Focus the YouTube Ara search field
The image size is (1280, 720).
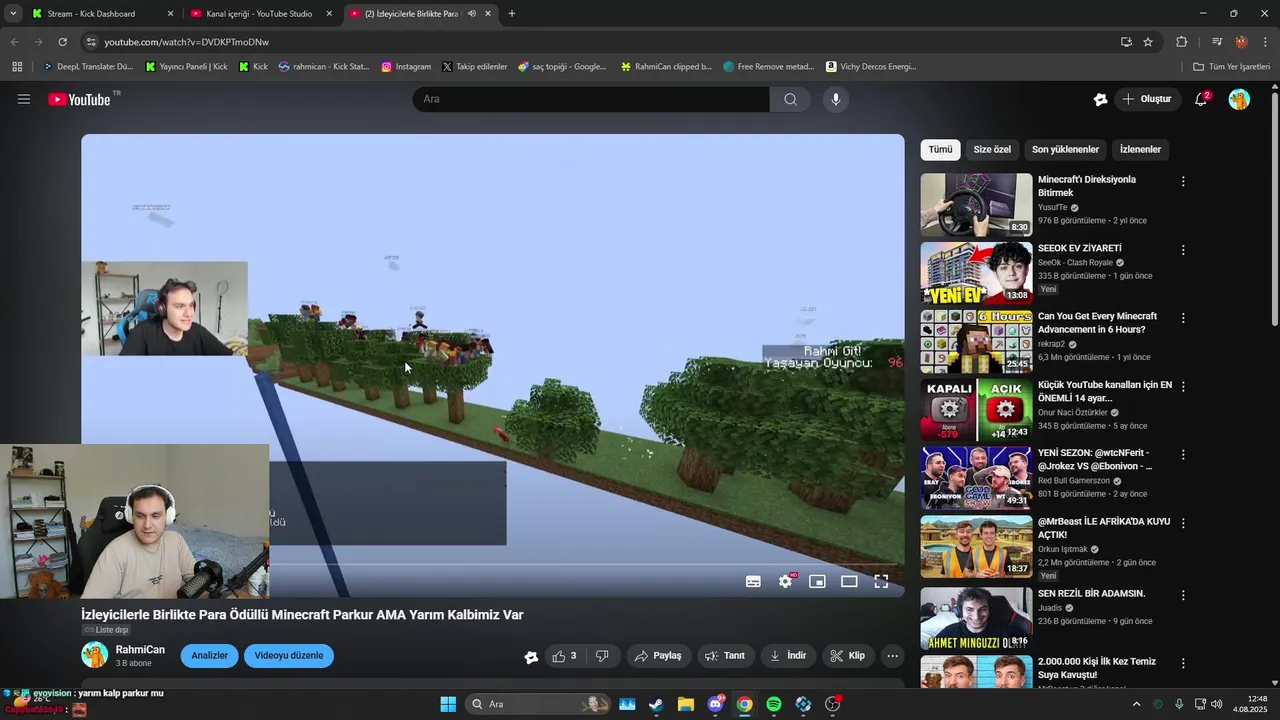(x=590, y=99)
